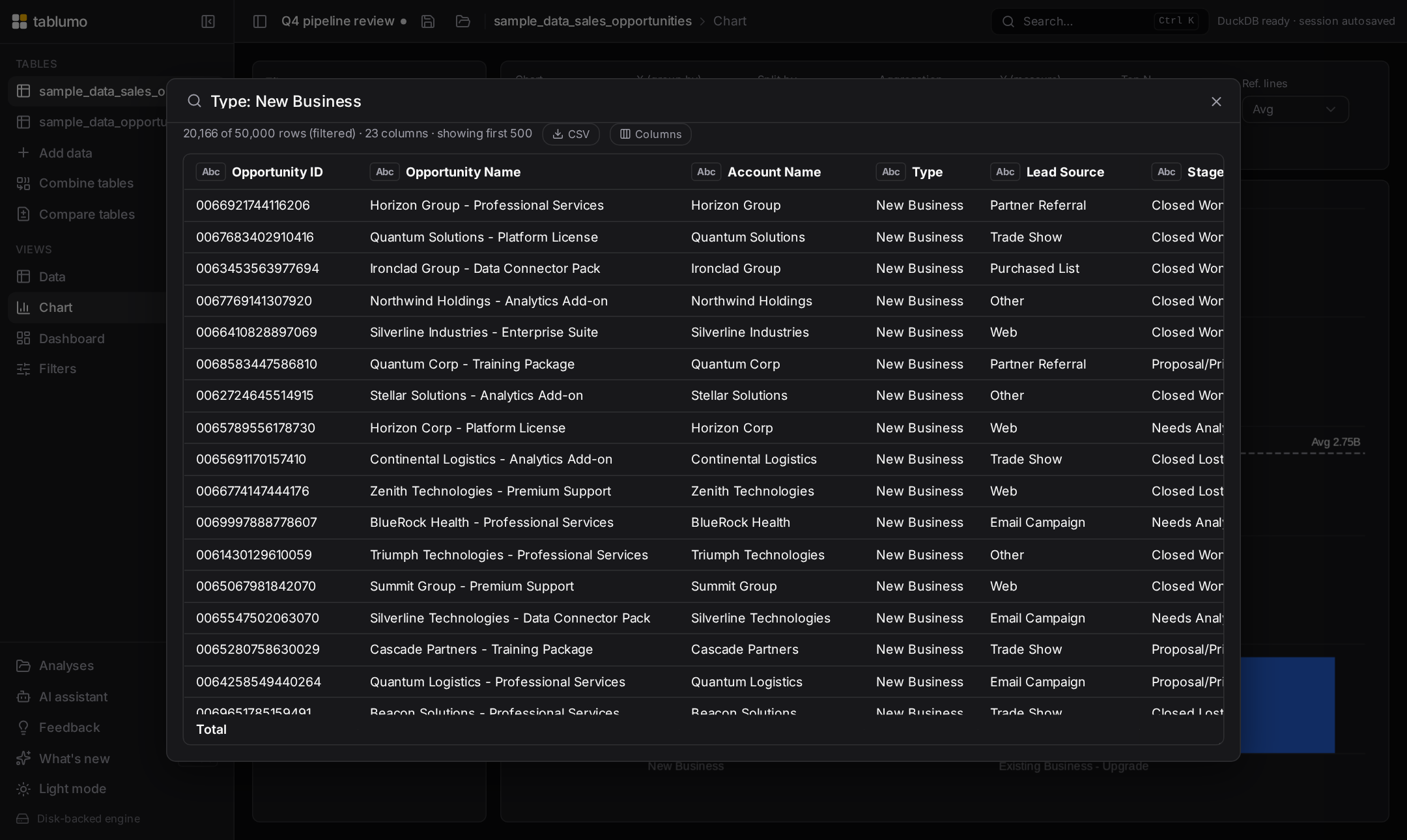The image size is (1407, 840).
Task: Open the Columns picker
Action: 650,134
